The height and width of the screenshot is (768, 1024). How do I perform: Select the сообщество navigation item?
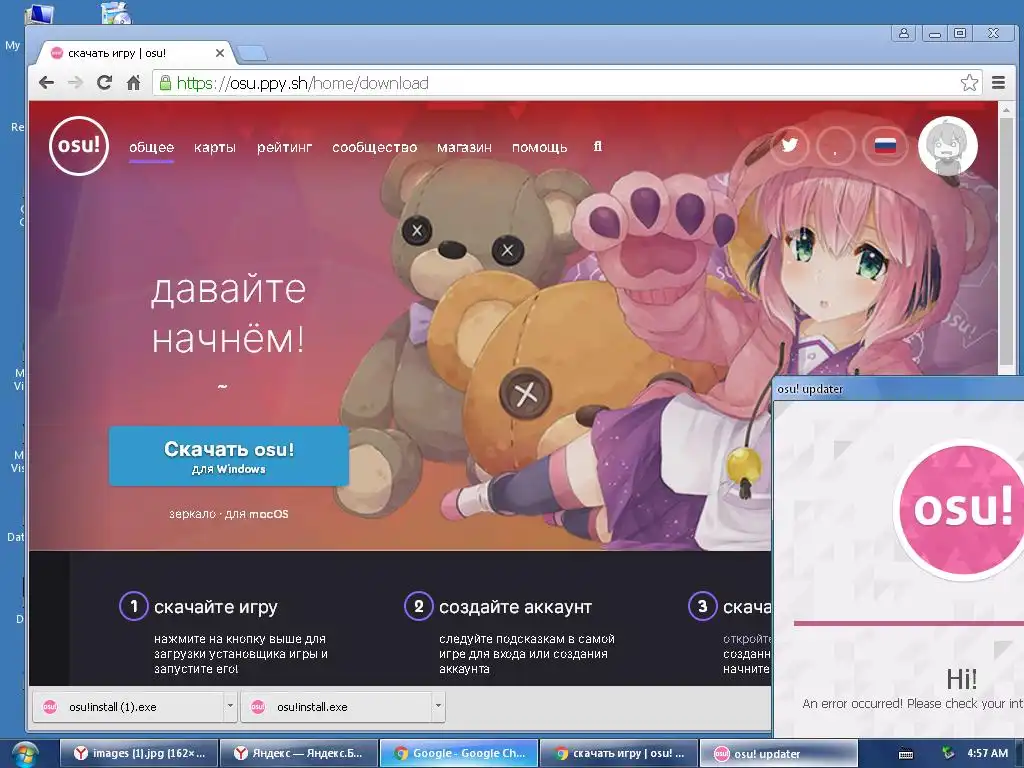(375, 148)
